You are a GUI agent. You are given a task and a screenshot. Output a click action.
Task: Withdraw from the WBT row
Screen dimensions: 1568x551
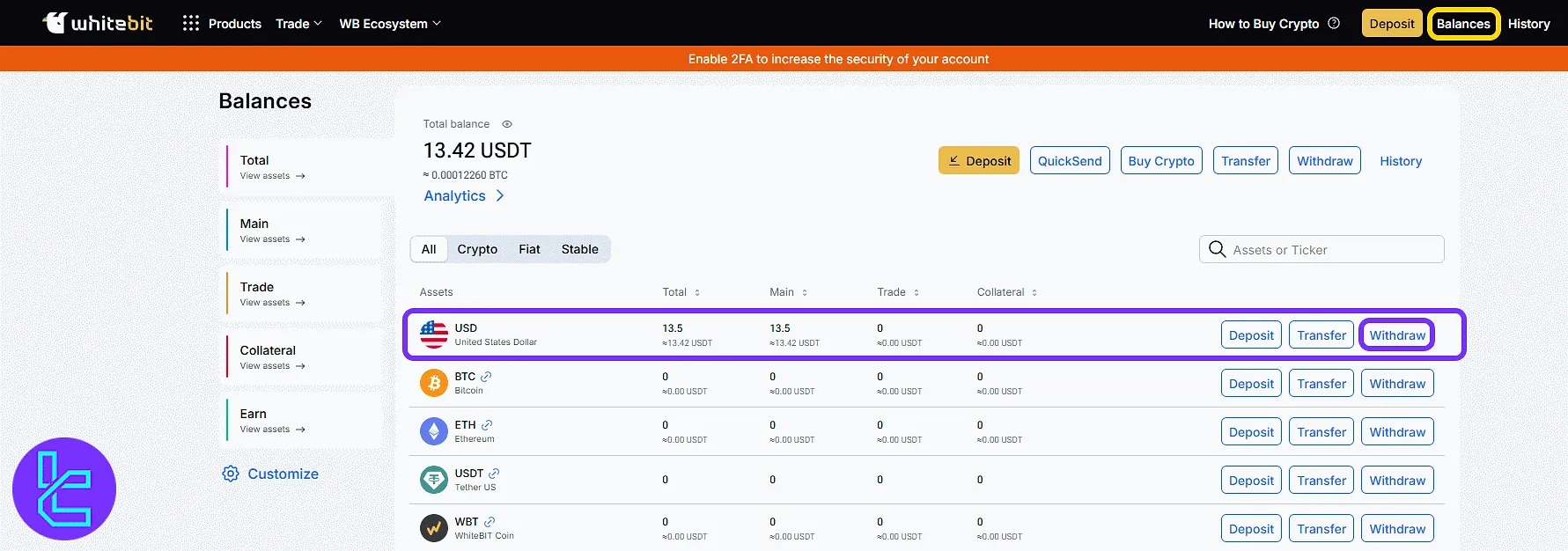1397,529
